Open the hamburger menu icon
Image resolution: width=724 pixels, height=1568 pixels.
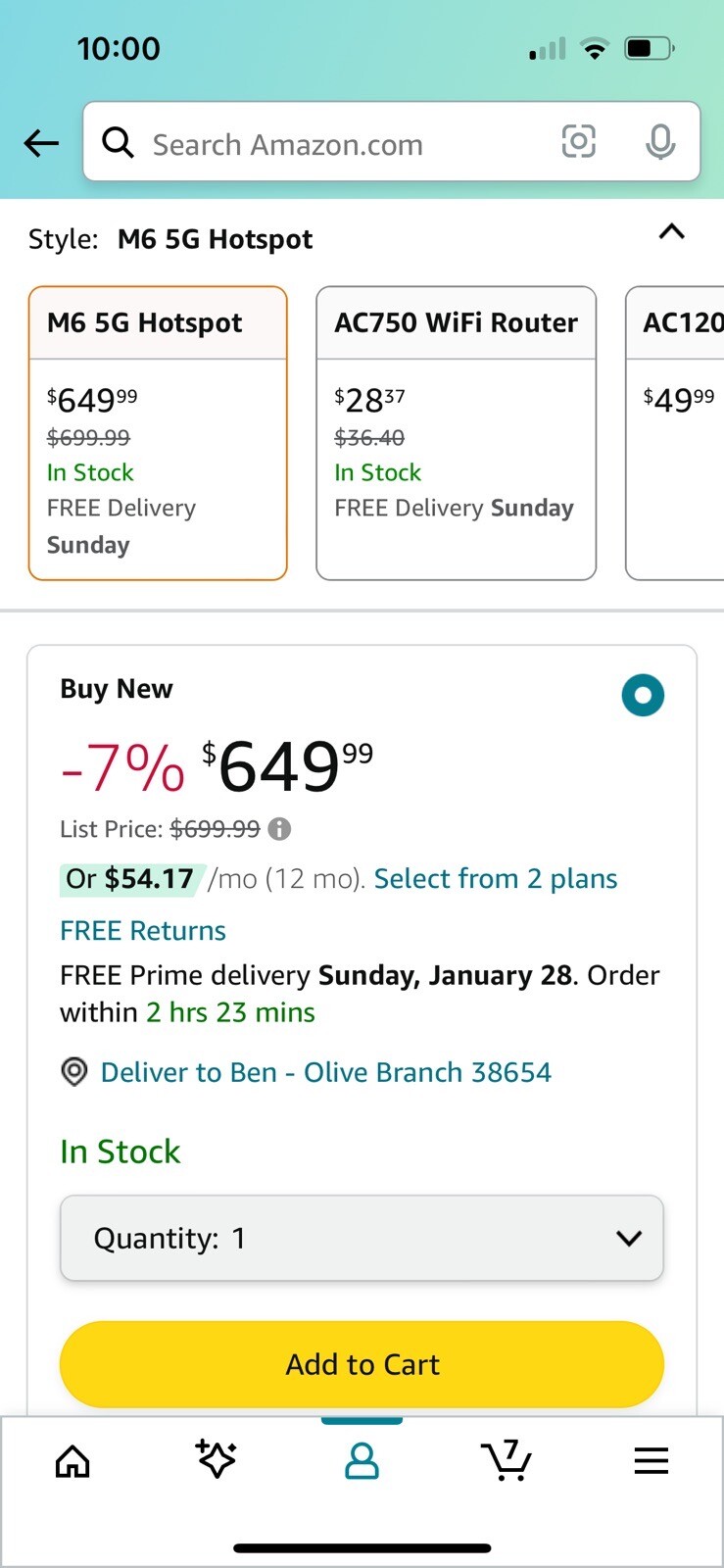point(651,1461)
